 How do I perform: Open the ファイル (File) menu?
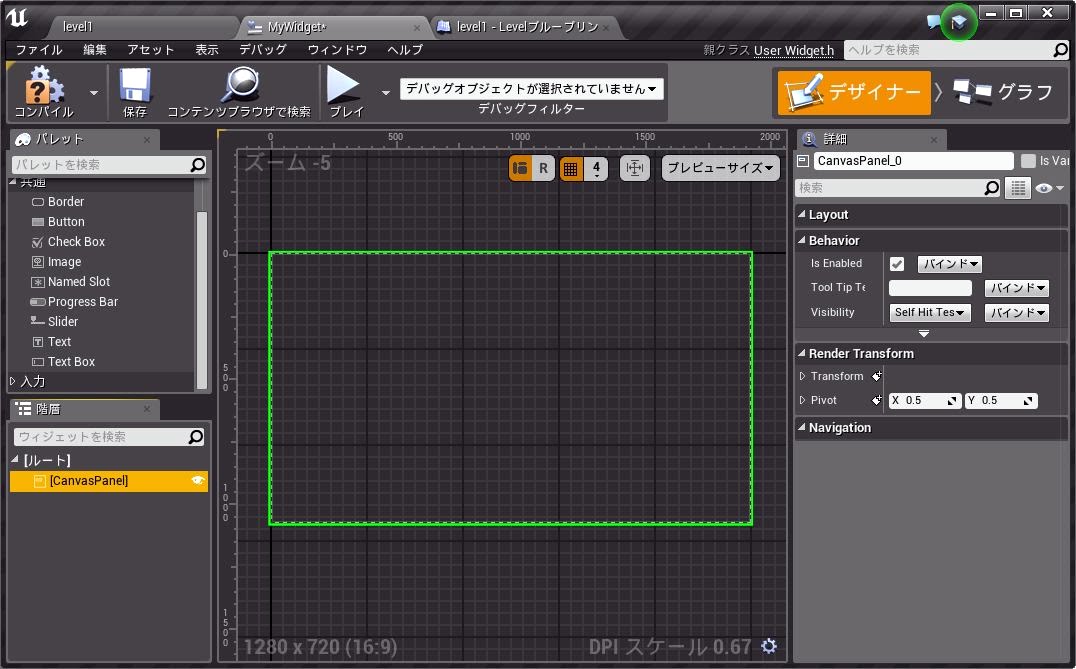tap(39, 49)
